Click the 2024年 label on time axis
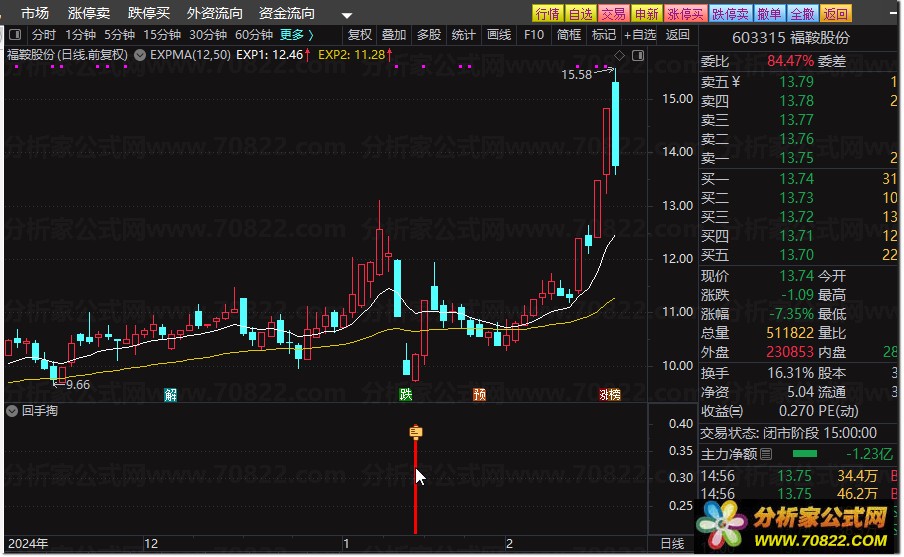Image resolution: width=904 pixels, height=557 pixels. pos(28,544)
